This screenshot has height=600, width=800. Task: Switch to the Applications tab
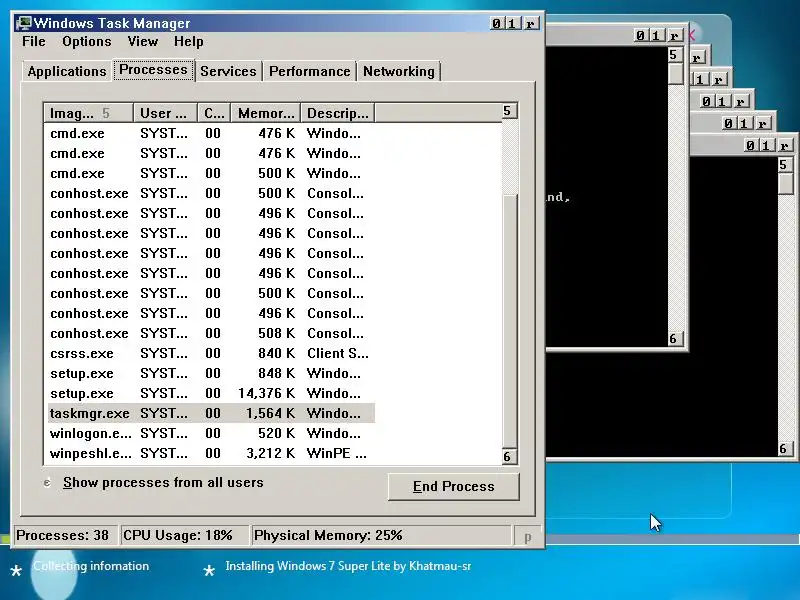point(67,71)
